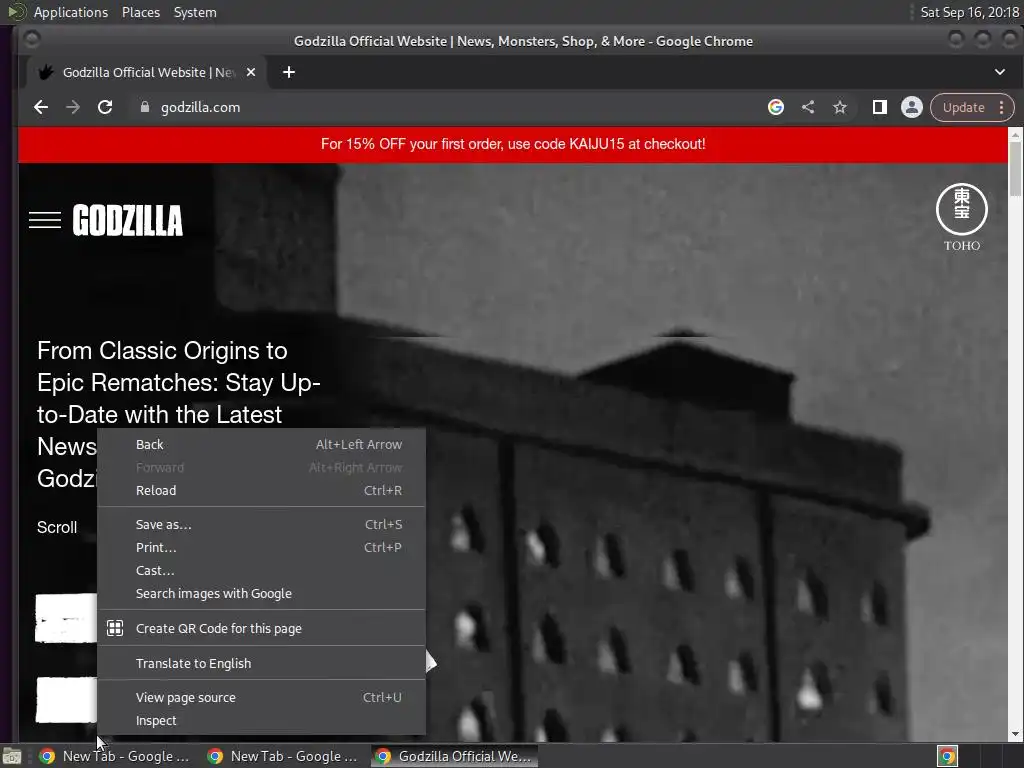Open the side panel icon
Screen dimensions: 1024x768
pyautogui.click(x=880, y=107)
